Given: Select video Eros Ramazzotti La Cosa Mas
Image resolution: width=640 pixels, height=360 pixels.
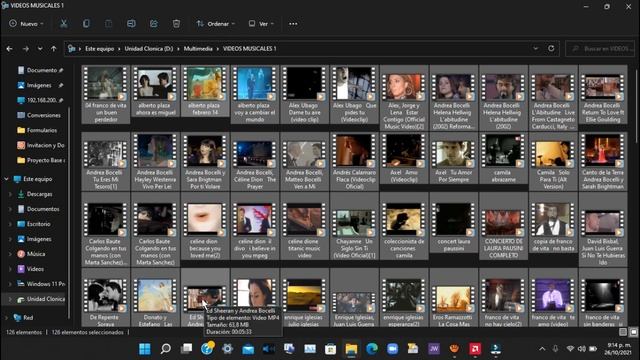Looking at the screenshot, I should point(453,298).
